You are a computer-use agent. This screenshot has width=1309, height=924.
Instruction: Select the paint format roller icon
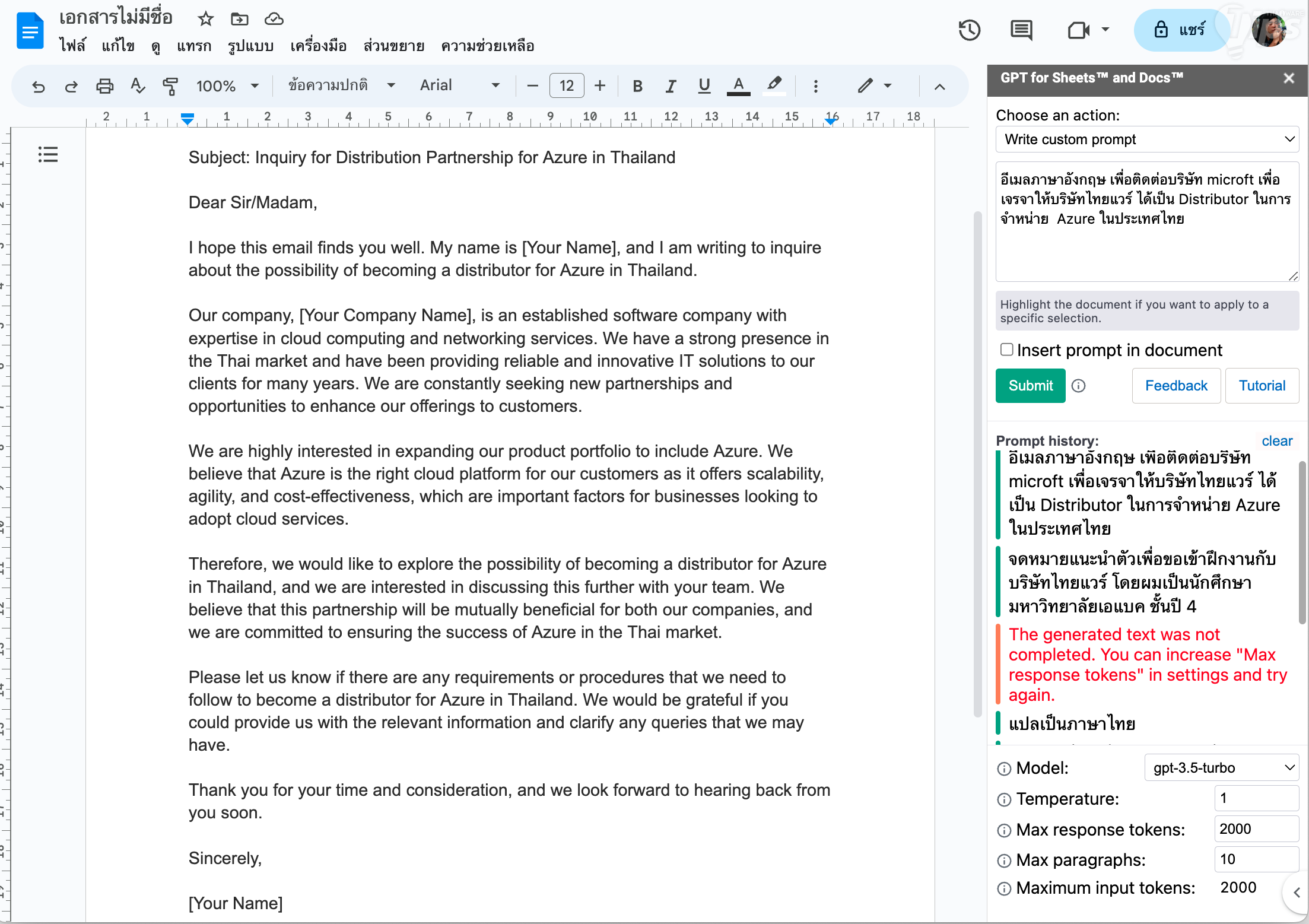pyautogui.click(x=170, y=86)
